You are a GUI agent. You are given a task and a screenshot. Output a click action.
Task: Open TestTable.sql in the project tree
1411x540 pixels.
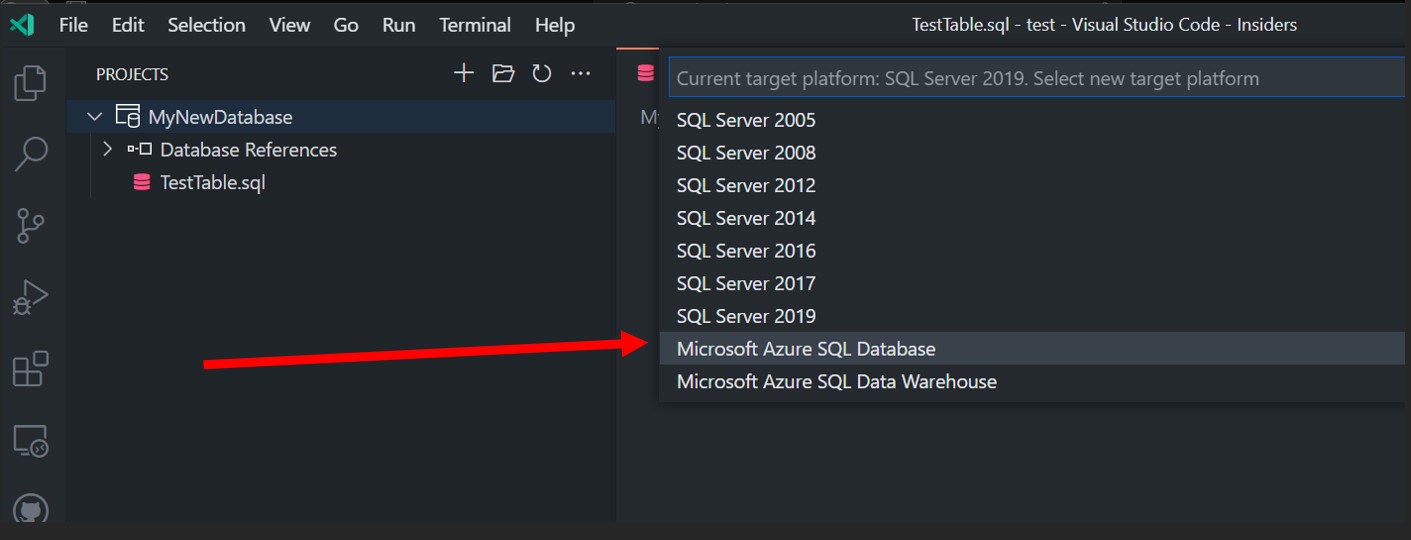tap(212, 183)
